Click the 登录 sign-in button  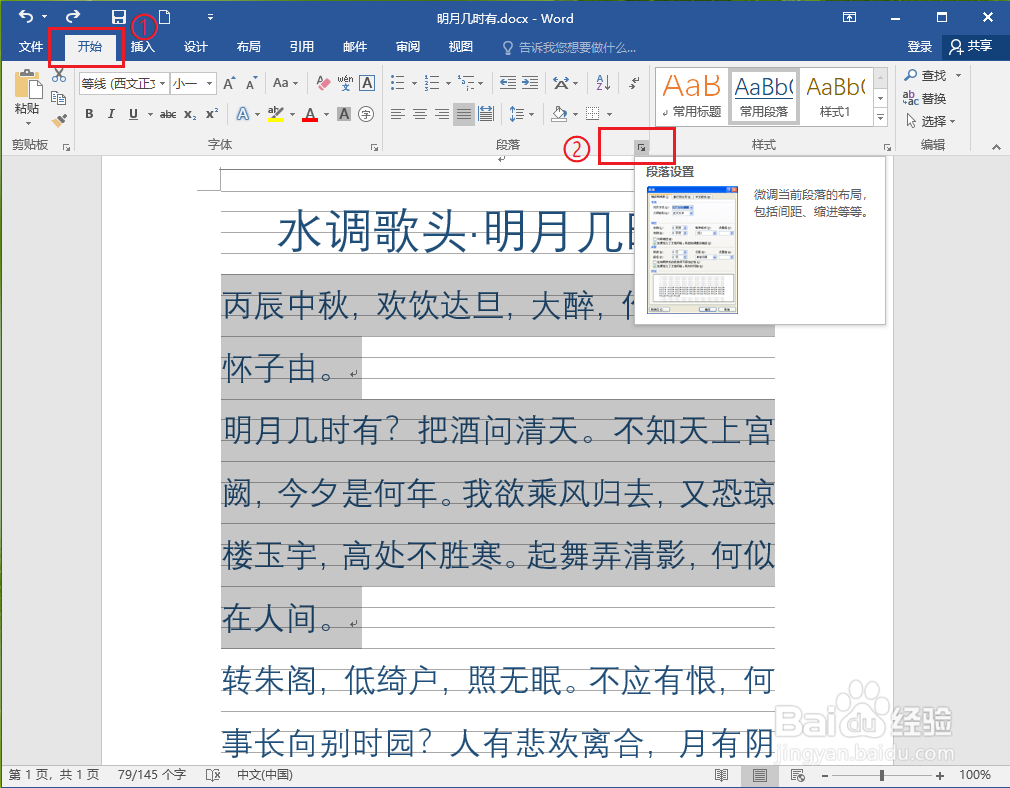tap(920, 46)
